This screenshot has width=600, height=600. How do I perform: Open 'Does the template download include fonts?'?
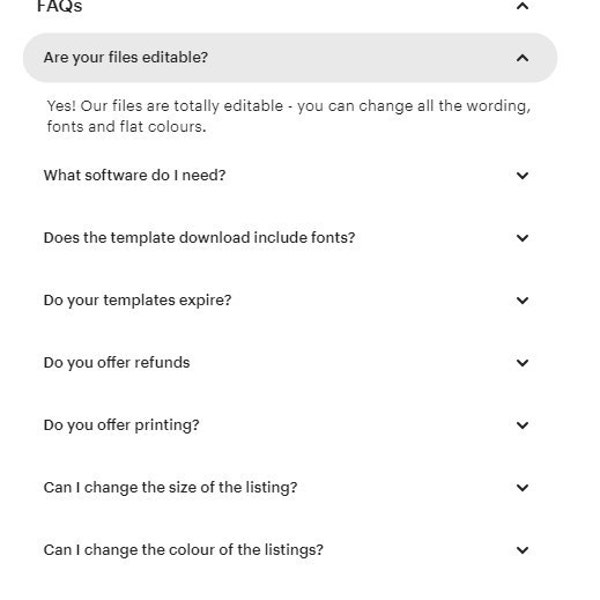290,238
